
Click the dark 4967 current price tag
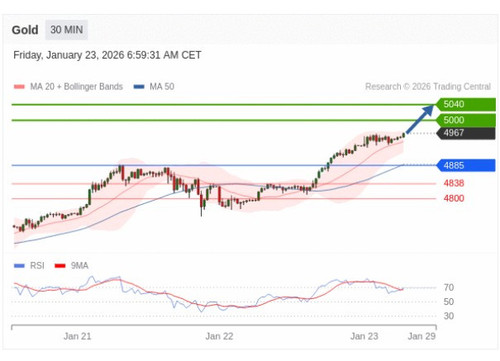click(466, 133)
